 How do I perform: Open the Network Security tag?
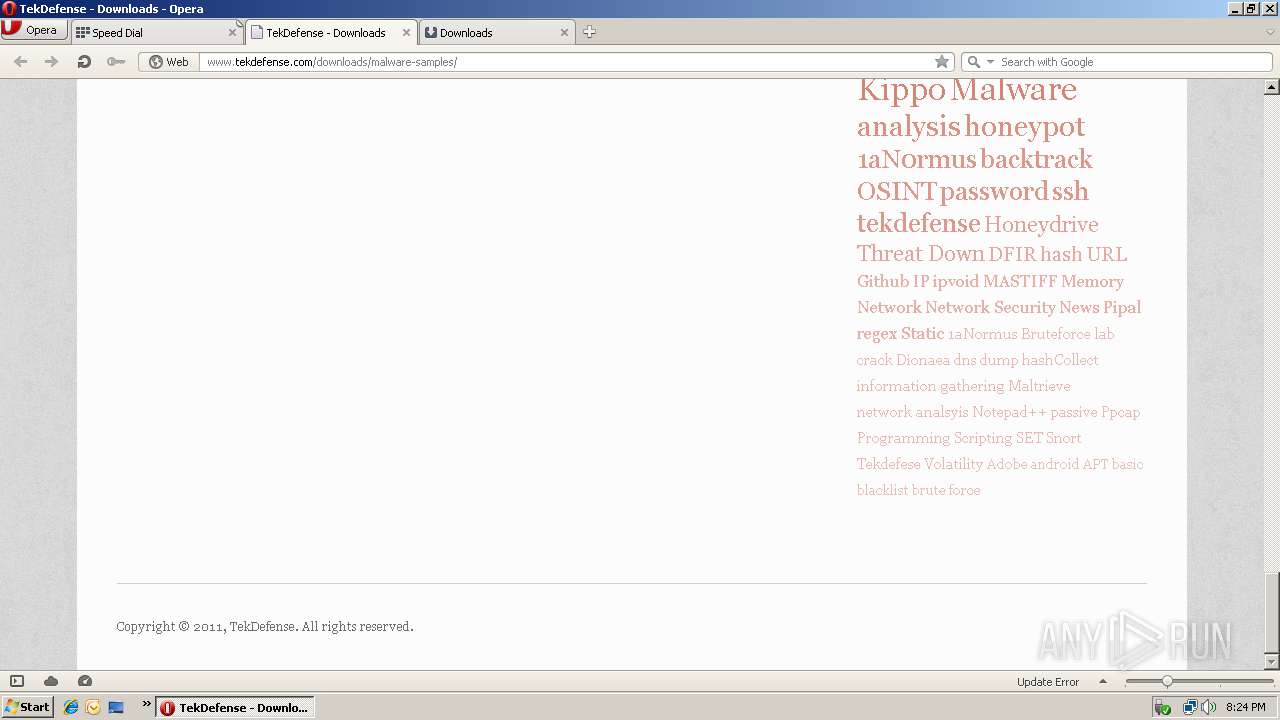pyautogui.click(x=990, y=307)
